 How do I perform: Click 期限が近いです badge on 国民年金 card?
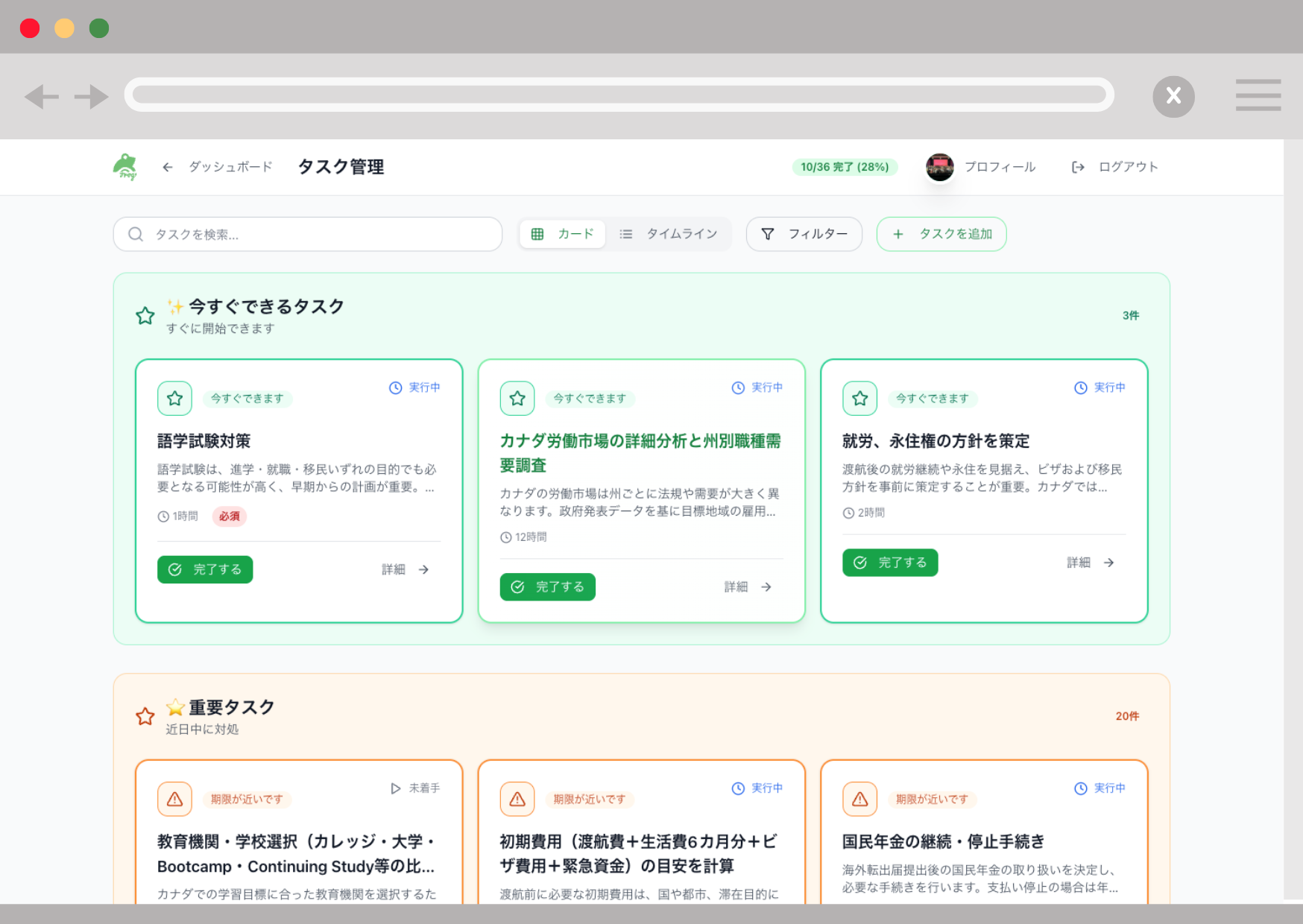click(932, 800)
